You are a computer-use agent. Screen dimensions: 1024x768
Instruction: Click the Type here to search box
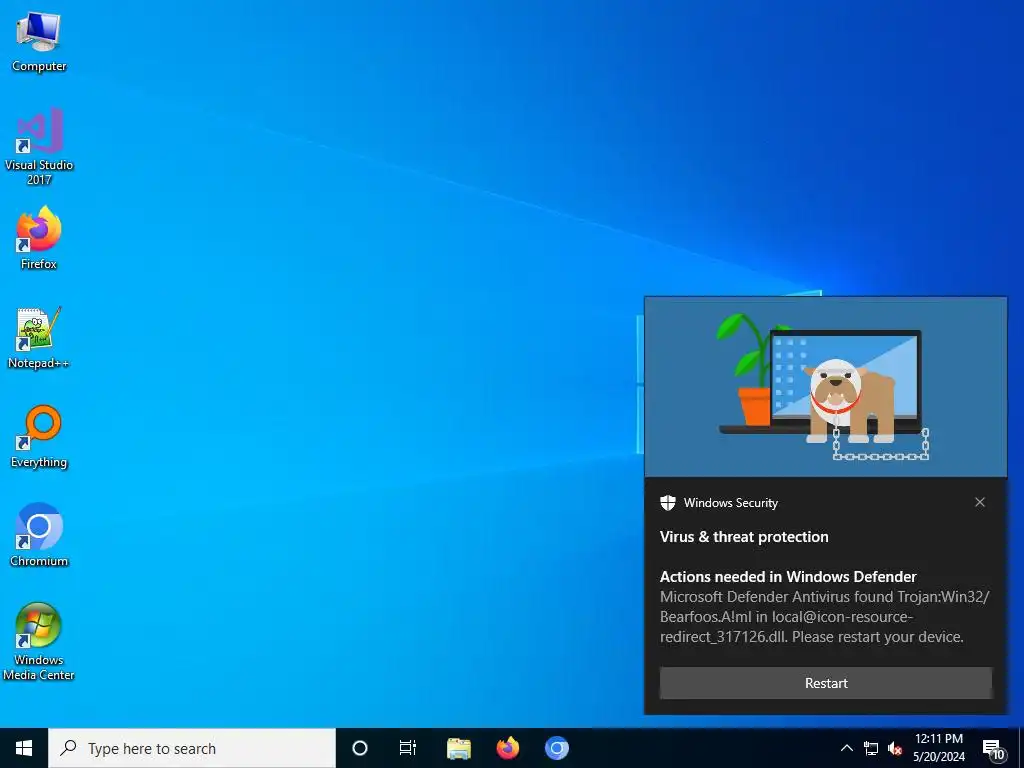[192, 748]
